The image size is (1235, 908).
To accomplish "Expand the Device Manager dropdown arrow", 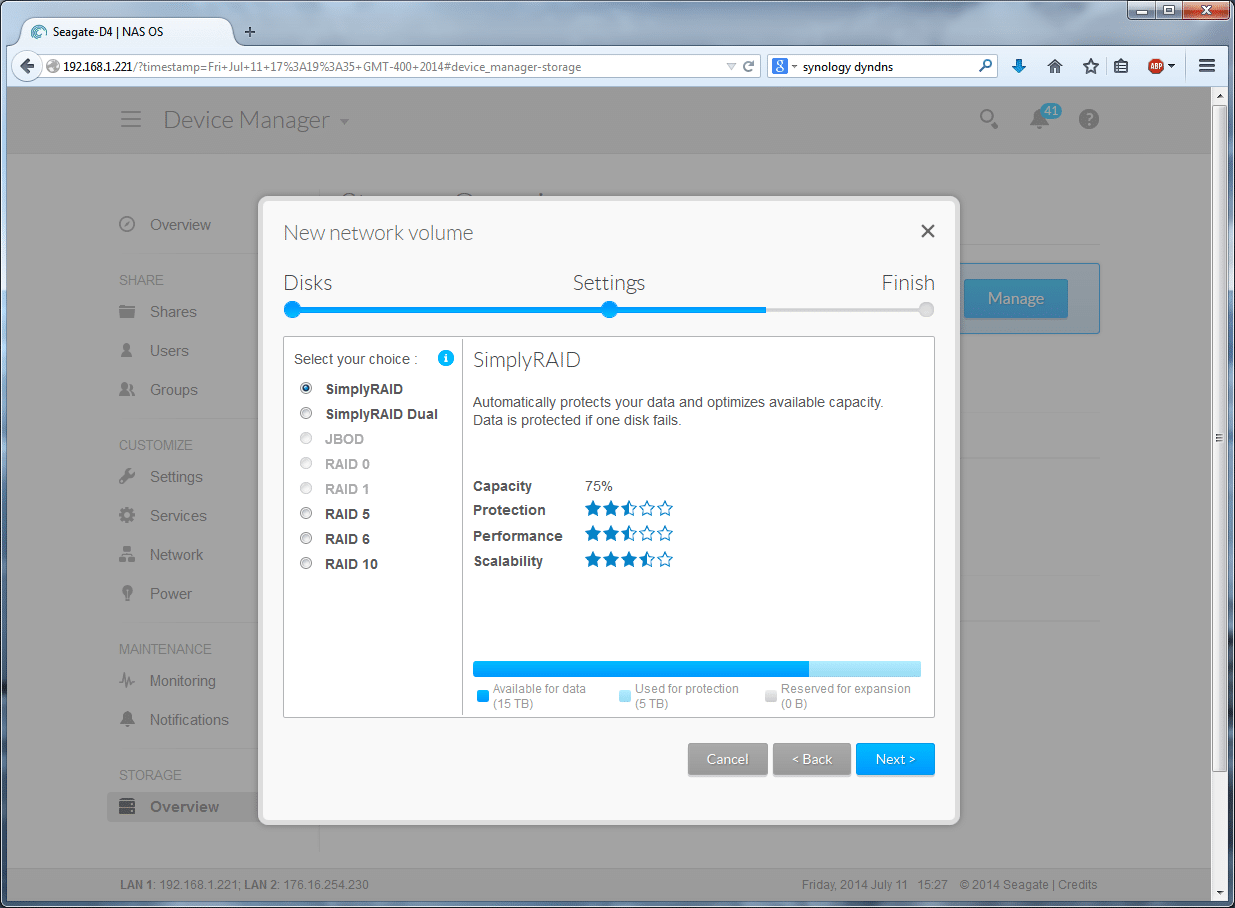I will [x=345, y=122].
